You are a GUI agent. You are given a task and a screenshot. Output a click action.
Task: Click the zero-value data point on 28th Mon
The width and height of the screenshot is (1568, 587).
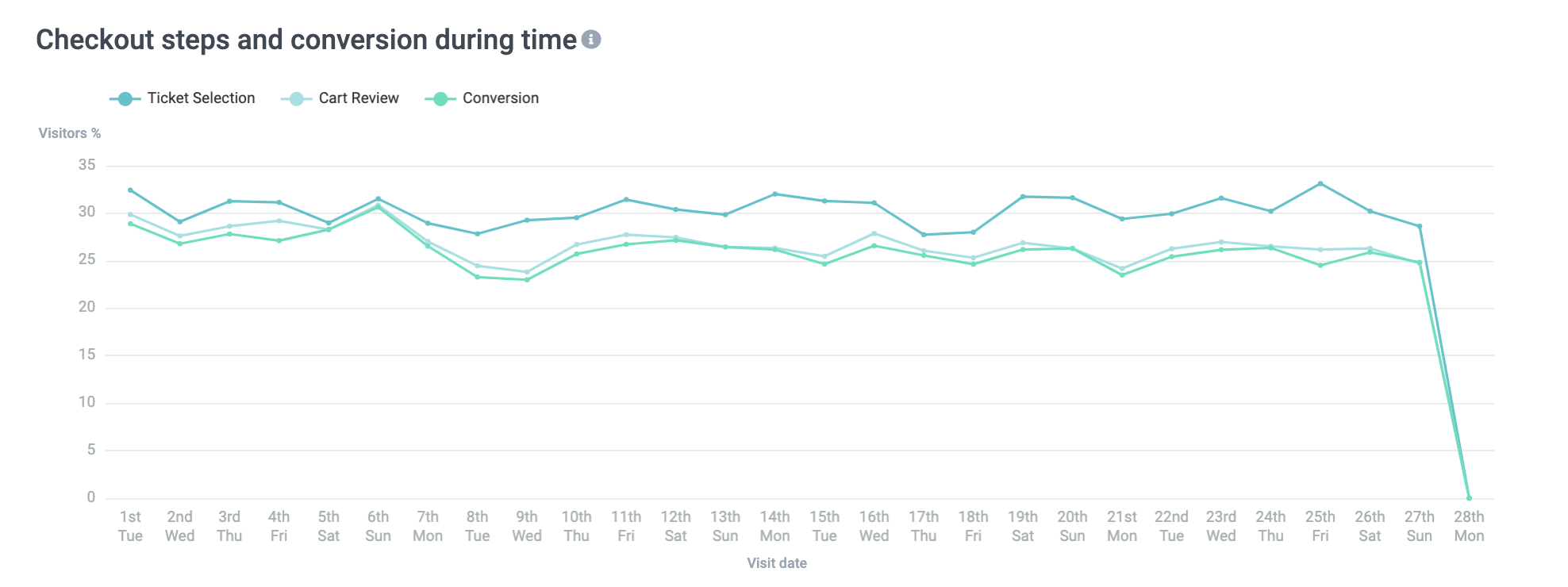pyautogui.click(x=1469, y=498)
